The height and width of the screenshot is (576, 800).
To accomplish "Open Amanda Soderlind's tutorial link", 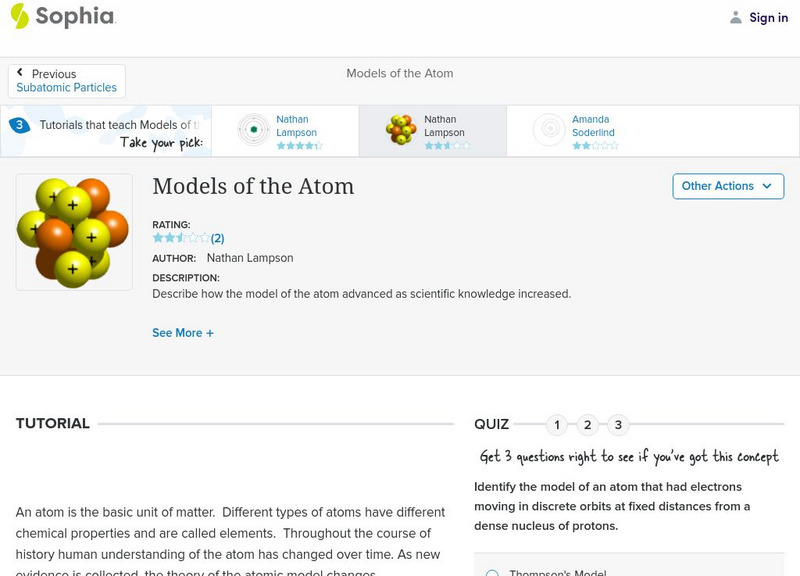I will click(x=593, y=126).
